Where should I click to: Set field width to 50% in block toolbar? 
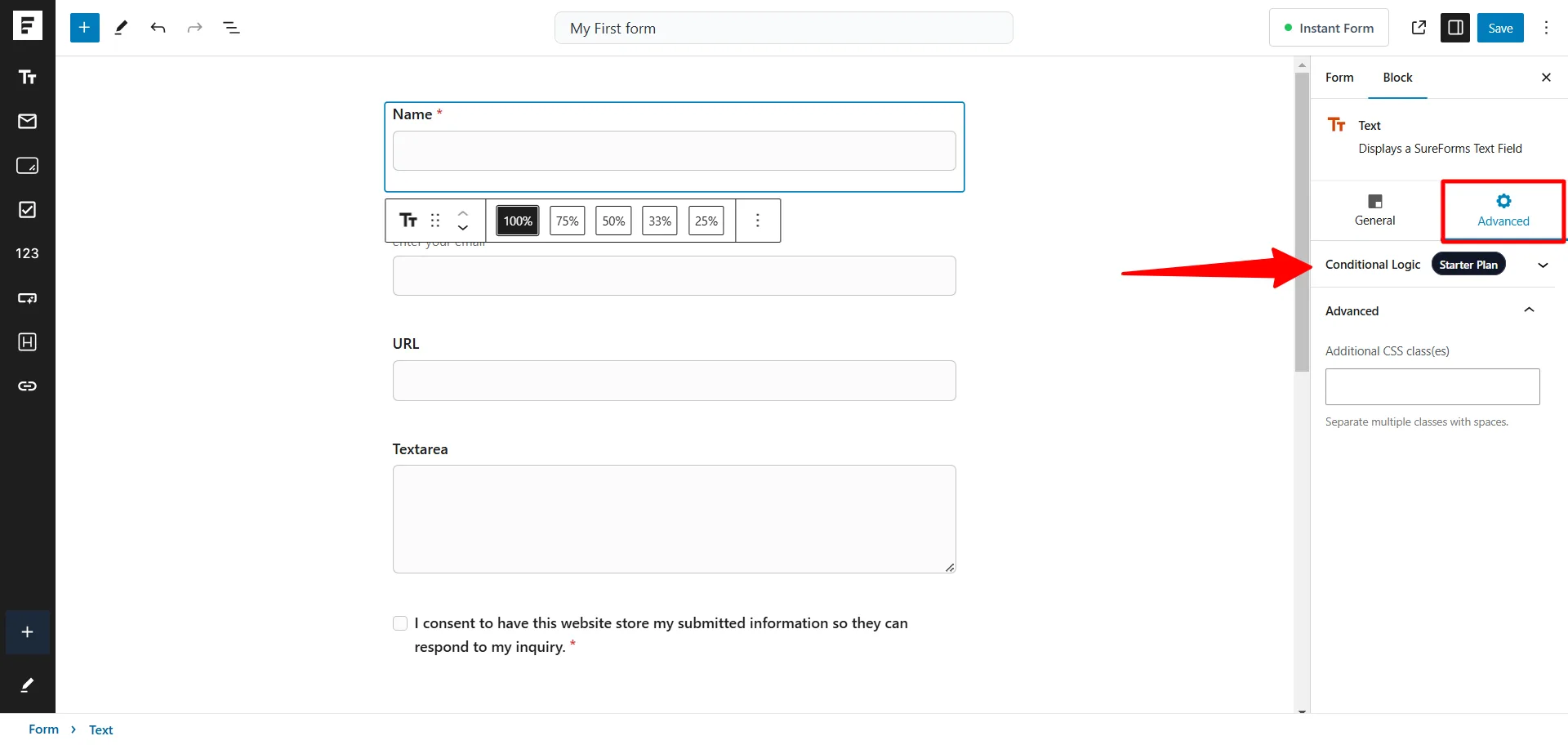click(613, 220)
